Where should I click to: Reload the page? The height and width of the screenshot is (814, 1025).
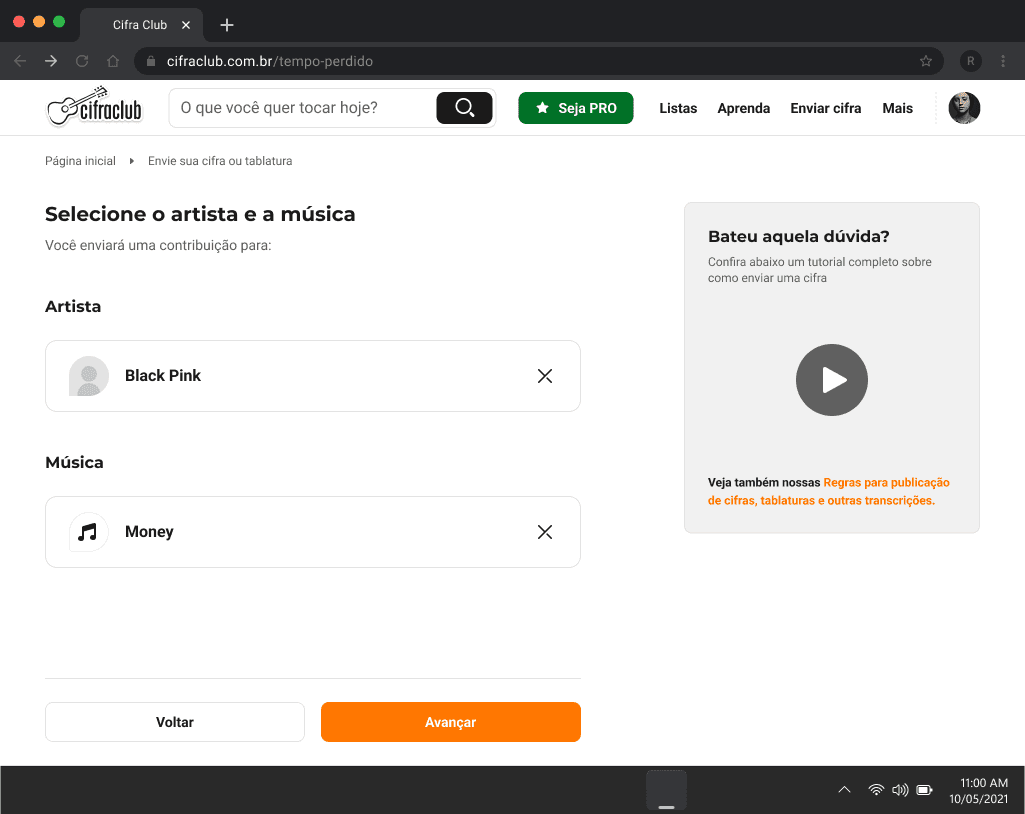tap(82, 61)
